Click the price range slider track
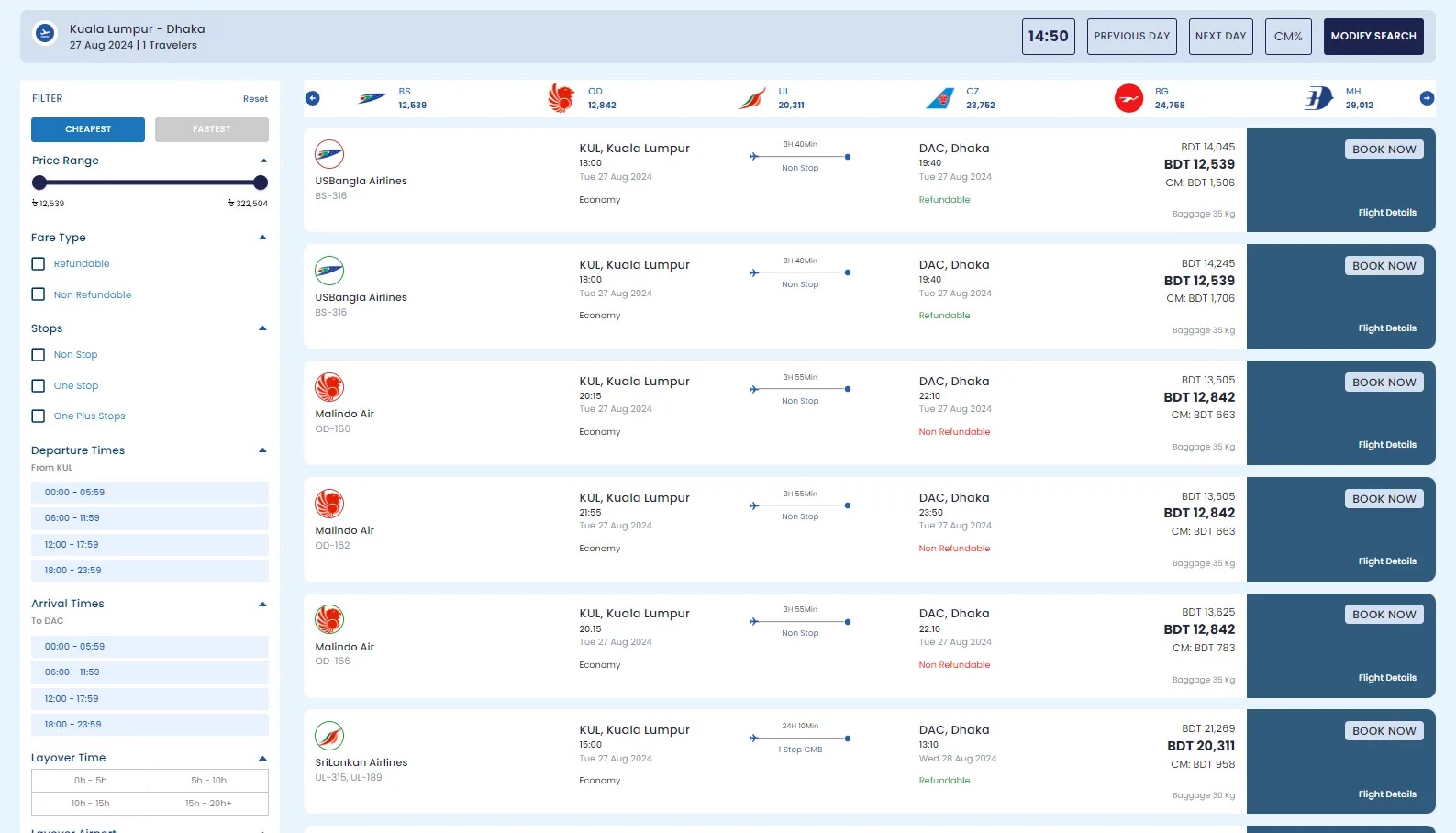 coord(150,183)
